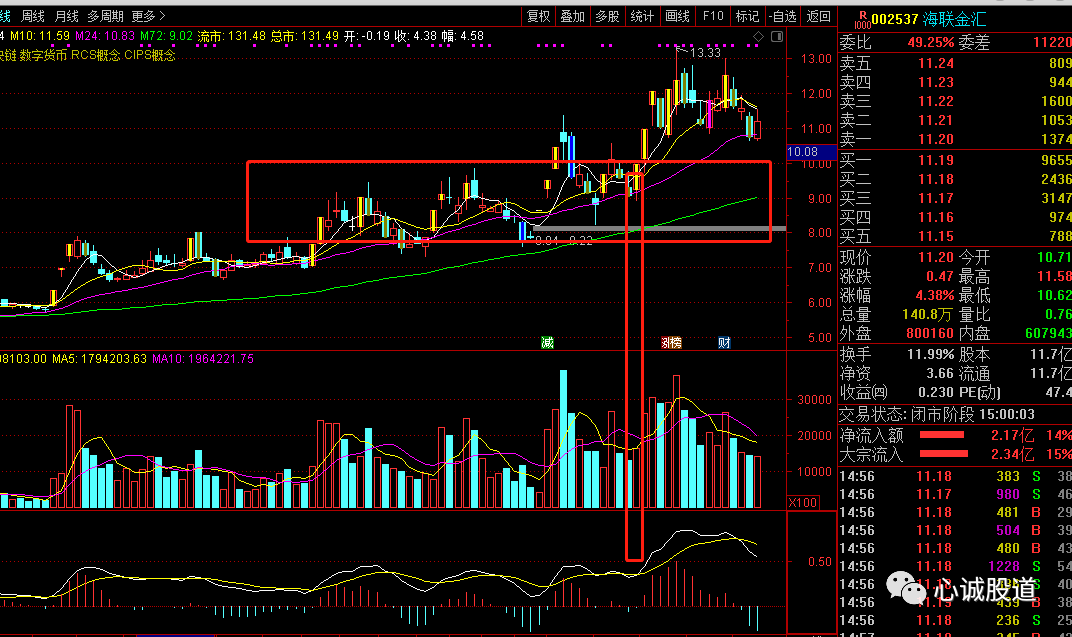Click the 涨跌 change value 0.47
Image resolution: width=1072 pixels, height=637 pixels.
click(x=939, y=277)
